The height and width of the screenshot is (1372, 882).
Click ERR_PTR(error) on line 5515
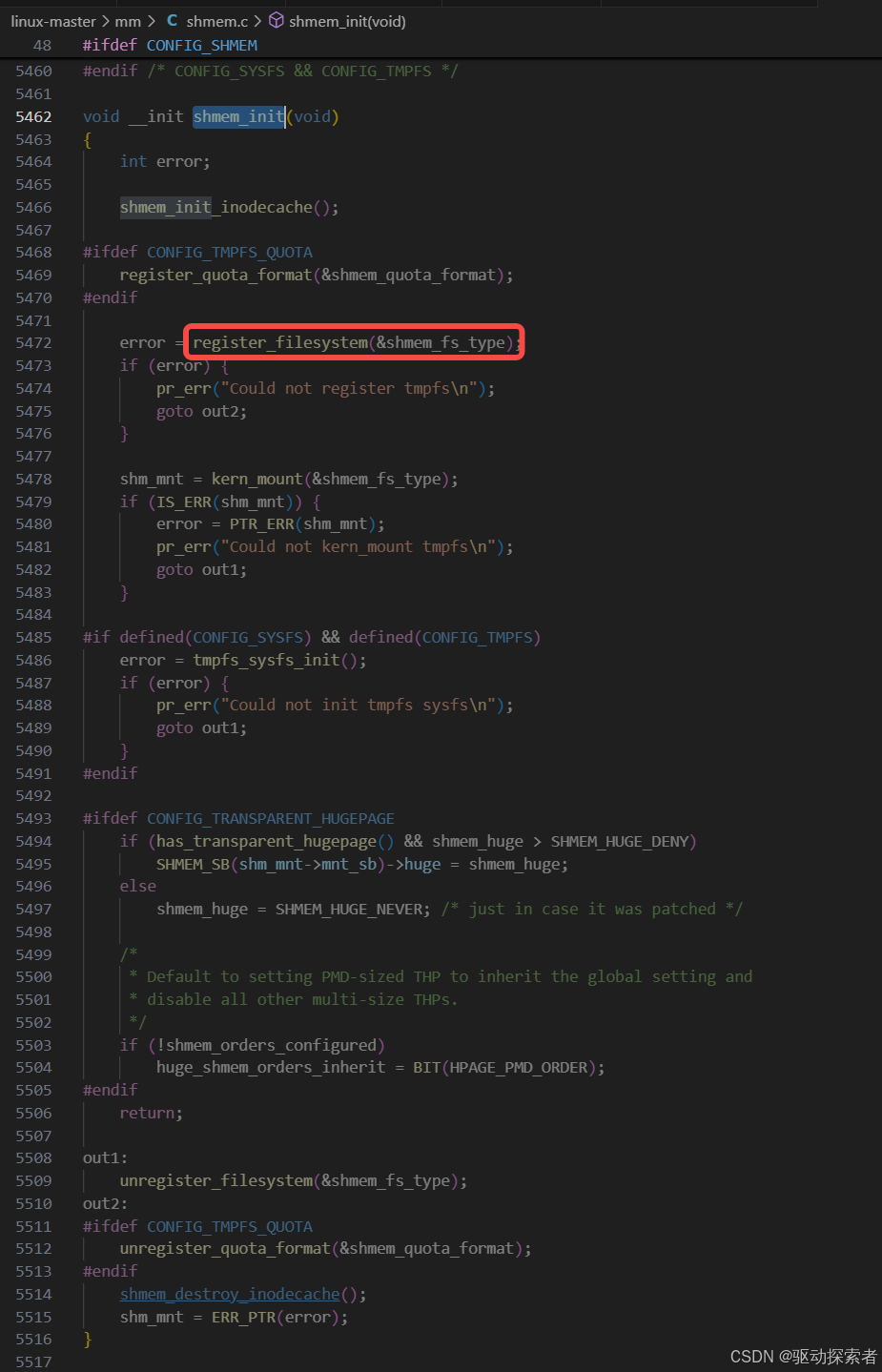(x=276, y=1317)
